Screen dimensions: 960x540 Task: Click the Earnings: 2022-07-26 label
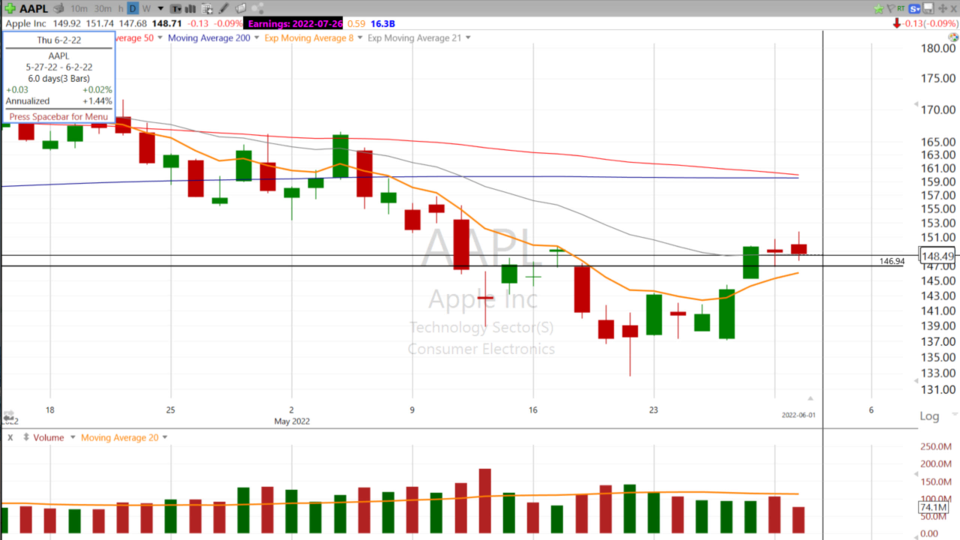point(297,22)
